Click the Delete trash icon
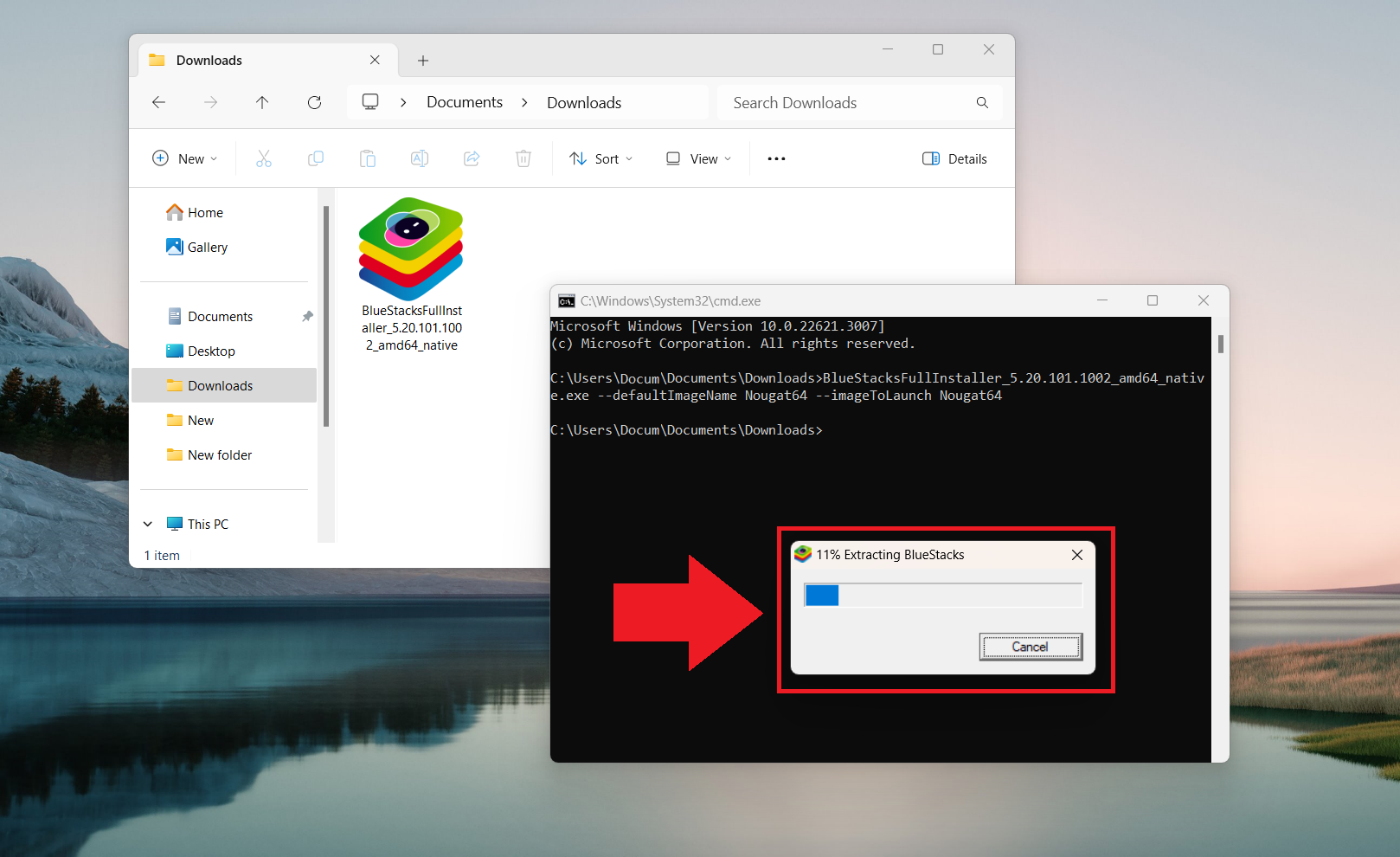Viewport: 1400px width, 857px height. click(x=523, y=158)
